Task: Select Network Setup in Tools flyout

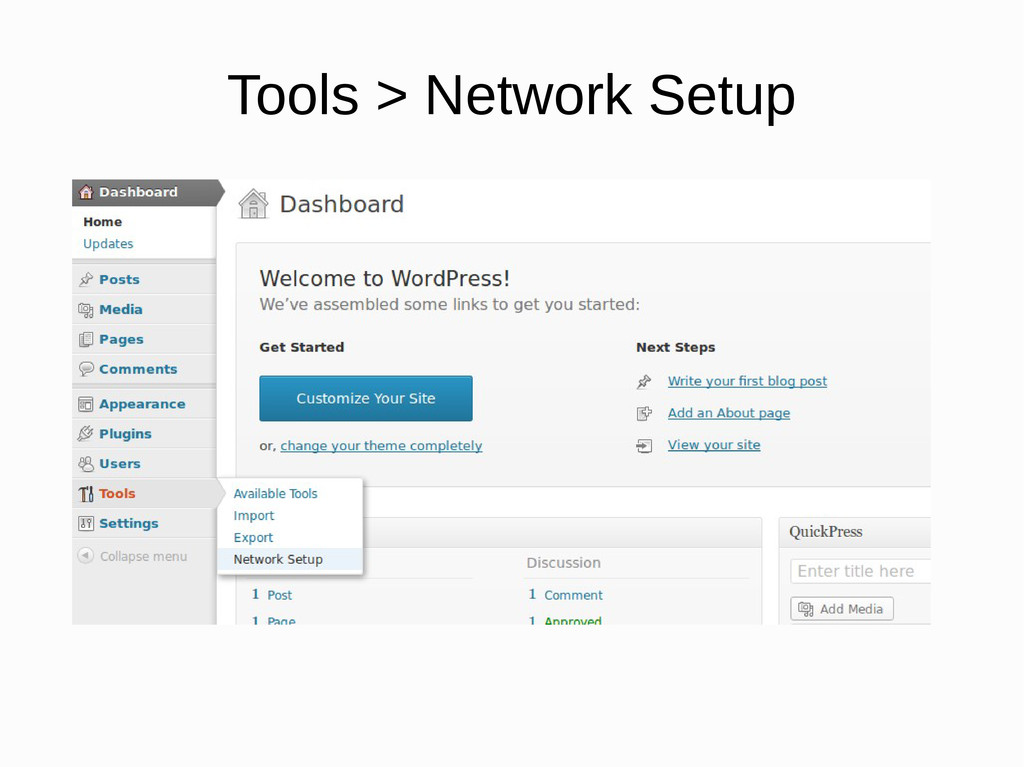Action: [x=290, y=559]
